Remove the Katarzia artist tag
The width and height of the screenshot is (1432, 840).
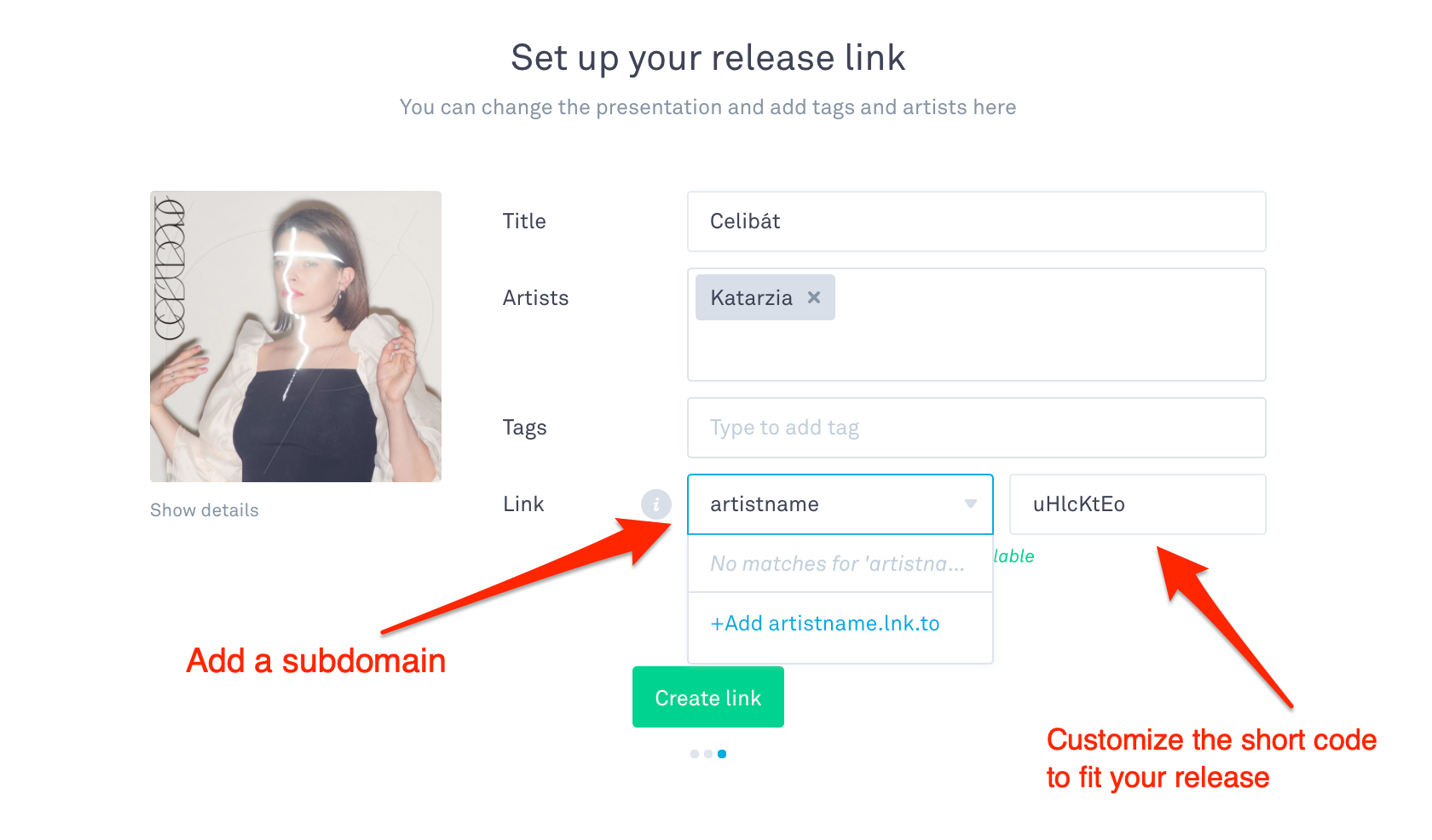click(814, 297)
